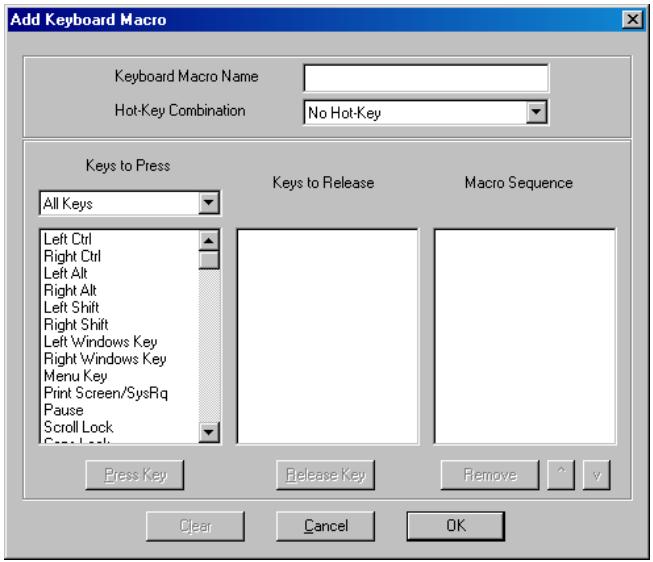Viewport: 653px width, 562px height.
Task: Open the Hot-Key Combination dropdown
Action: (x=539, y=111)
